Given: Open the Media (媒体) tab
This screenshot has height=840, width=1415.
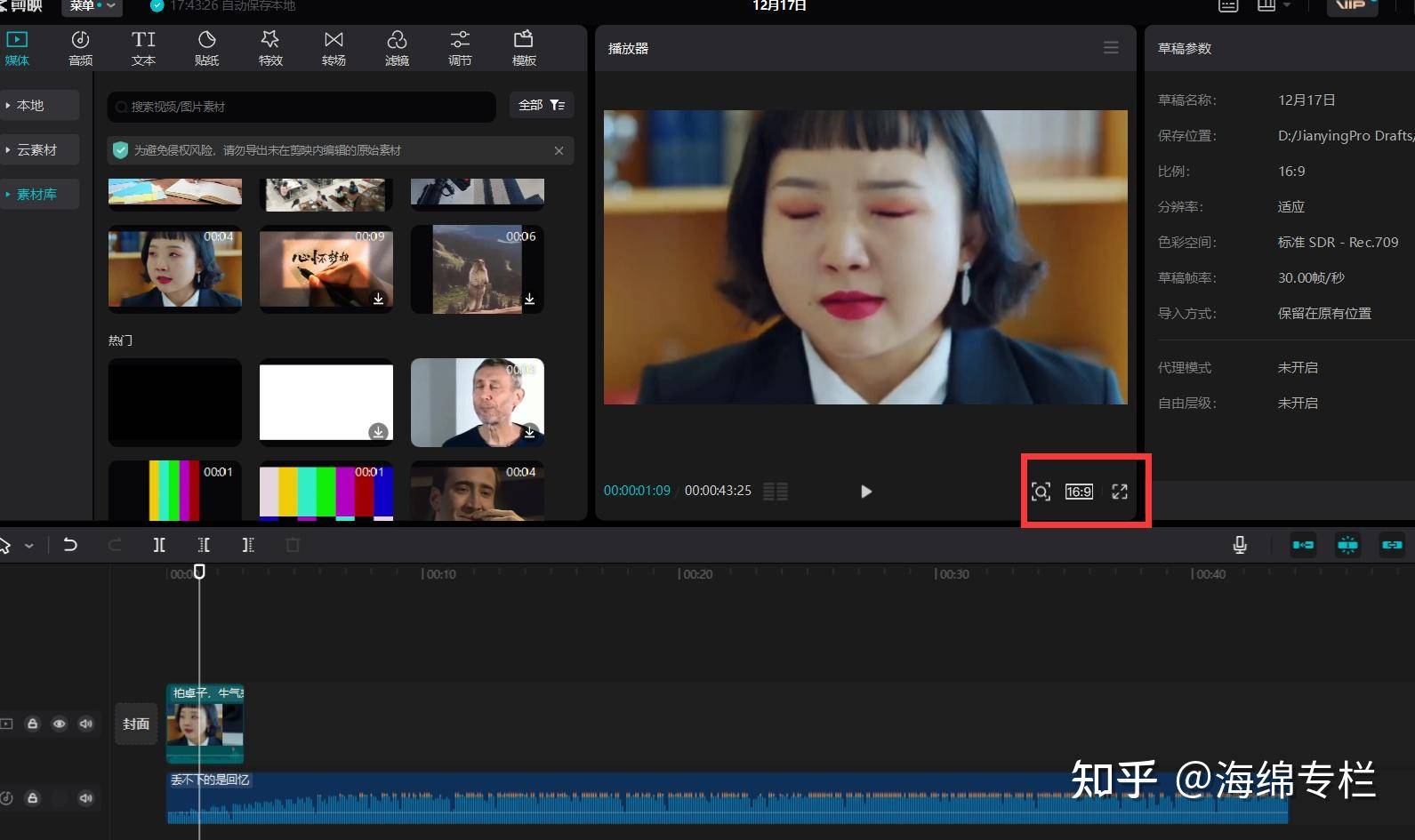Looking at the screenshot, I should click(17, 48).
